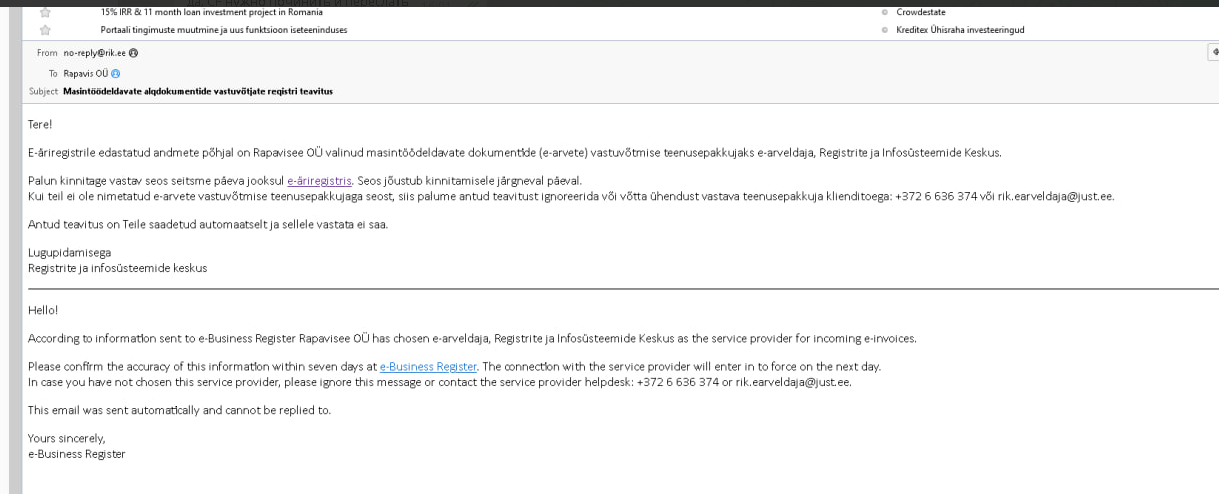The image size is (1219, 494).
Task: Open the e-Business Register link
Action: click(428, 367)
